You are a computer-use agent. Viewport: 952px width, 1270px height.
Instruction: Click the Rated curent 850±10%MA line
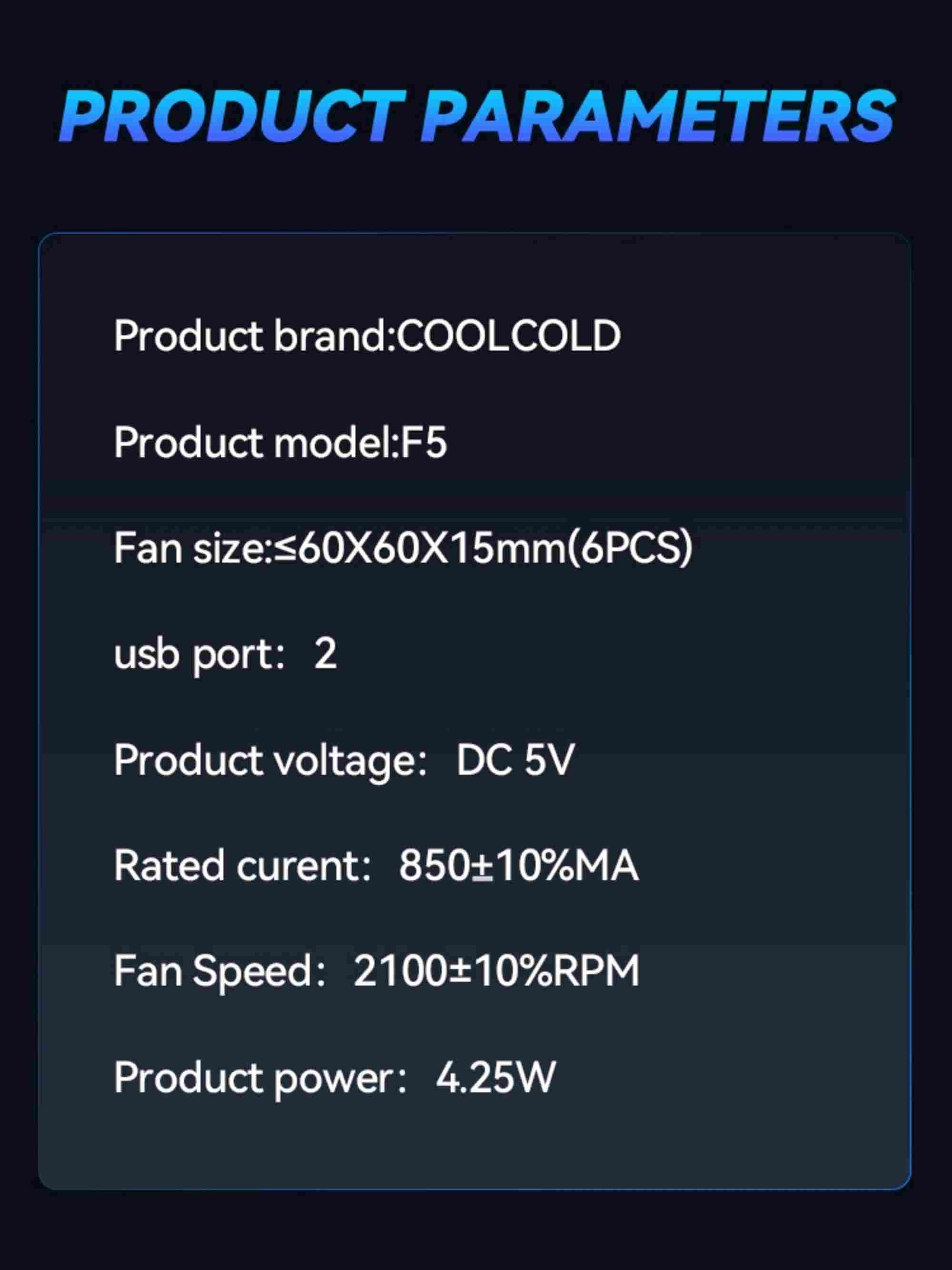tap(376, 866)
